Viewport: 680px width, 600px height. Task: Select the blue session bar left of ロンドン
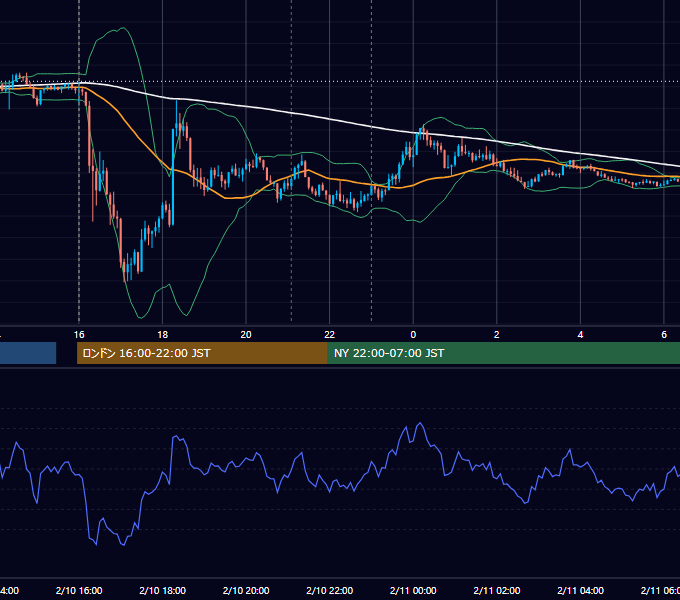[28, 353]
